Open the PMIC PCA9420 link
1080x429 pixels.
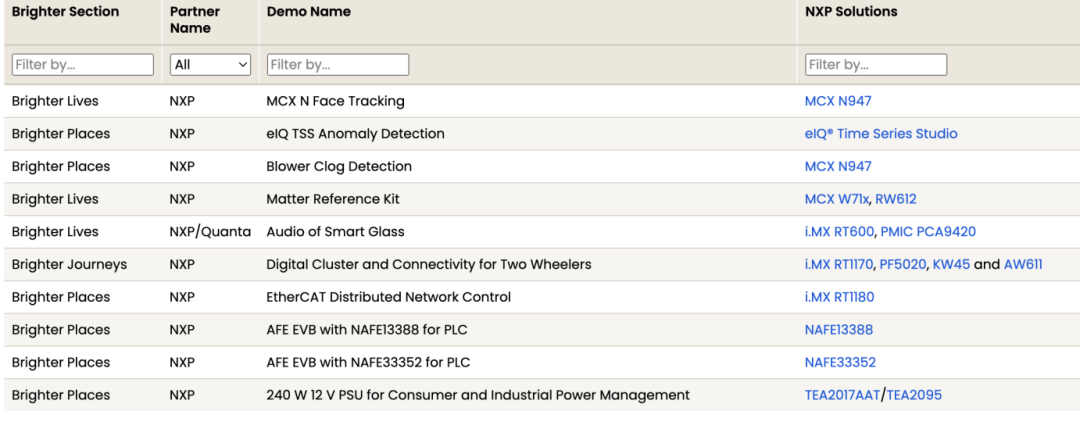928,232
